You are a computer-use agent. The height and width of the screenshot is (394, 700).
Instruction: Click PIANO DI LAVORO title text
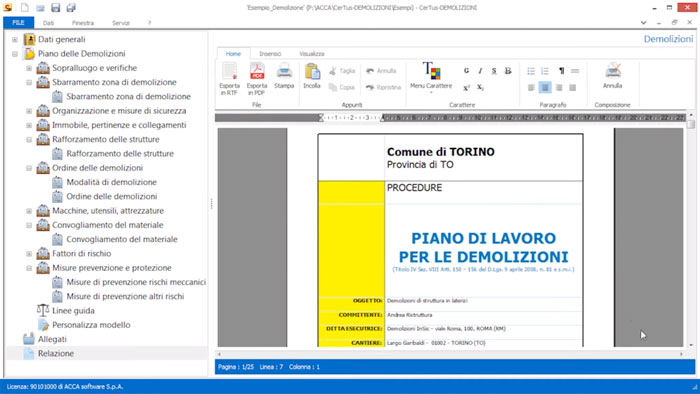click(x=483, y=238)
